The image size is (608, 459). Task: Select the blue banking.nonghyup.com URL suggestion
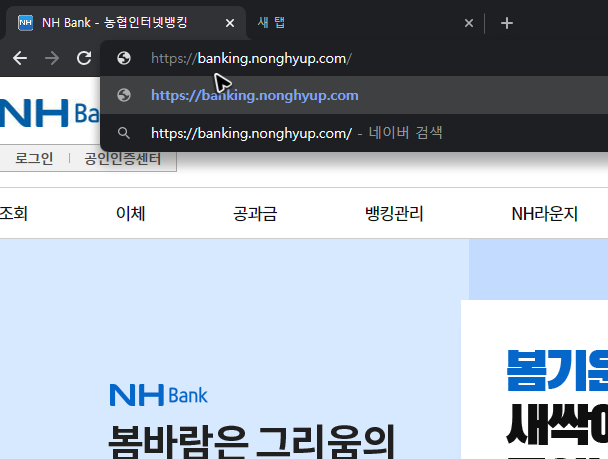click(354, 95)
